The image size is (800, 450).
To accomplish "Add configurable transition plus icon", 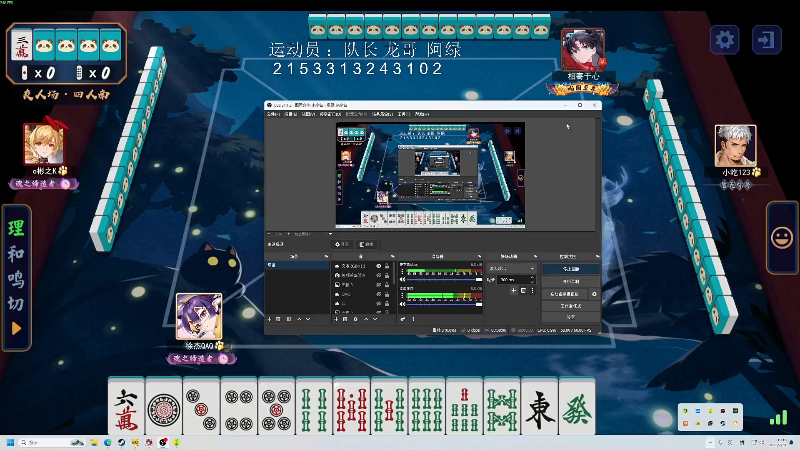I will click(x=513, y=290).
